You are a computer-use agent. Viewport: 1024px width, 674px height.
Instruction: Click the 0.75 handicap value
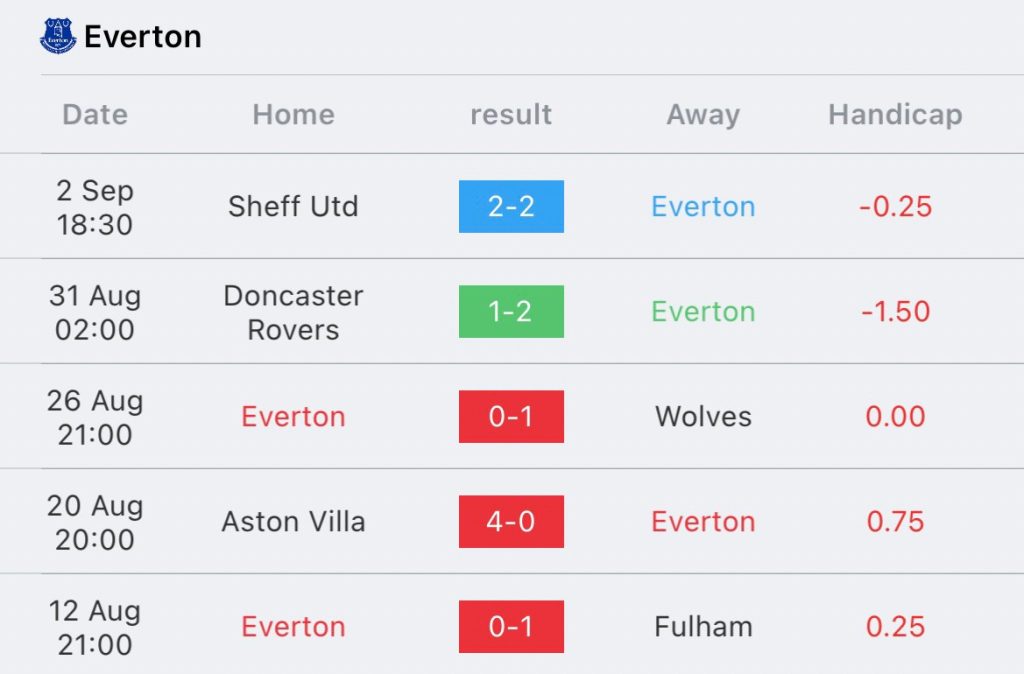895,522
